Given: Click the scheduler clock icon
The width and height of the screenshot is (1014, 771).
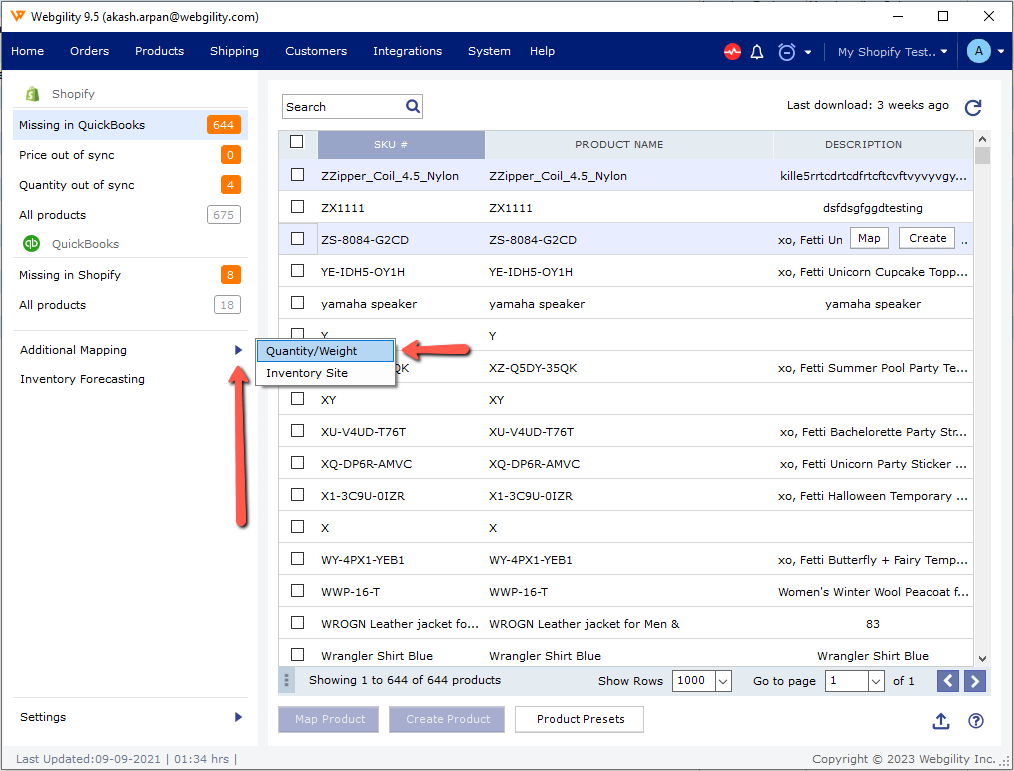Looking at the screenshot, I should [x=786, y=52].
